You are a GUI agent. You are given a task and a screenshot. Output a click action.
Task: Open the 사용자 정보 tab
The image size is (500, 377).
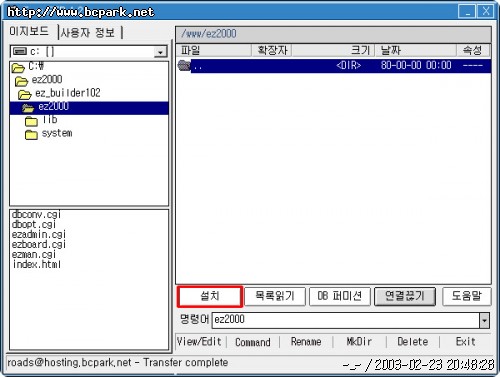click(88, 33)
